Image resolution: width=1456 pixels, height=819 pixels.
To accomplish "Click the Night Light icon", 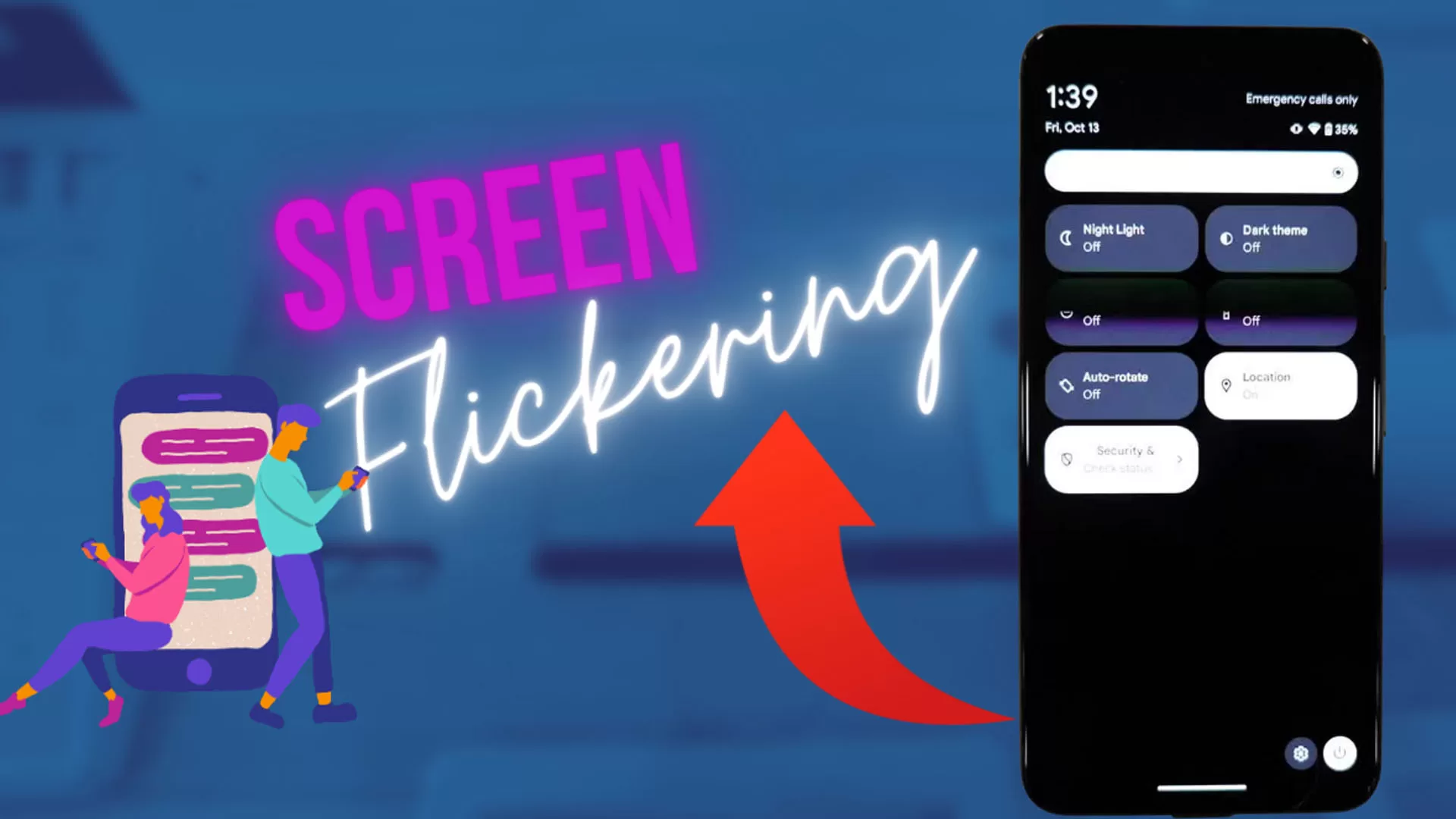I will (x=1066, y=238).
